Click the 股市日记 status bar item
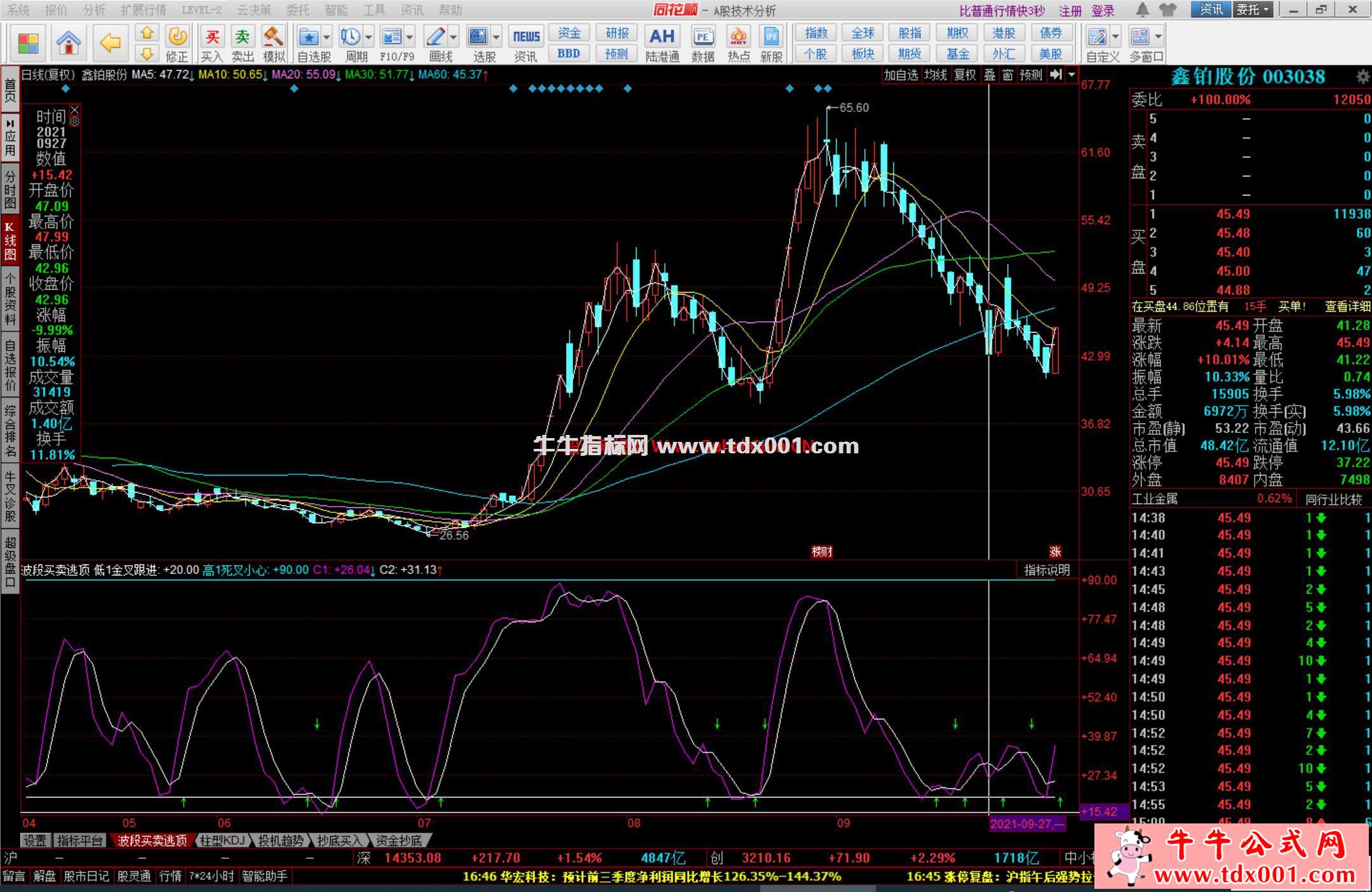 pos(86,876)
